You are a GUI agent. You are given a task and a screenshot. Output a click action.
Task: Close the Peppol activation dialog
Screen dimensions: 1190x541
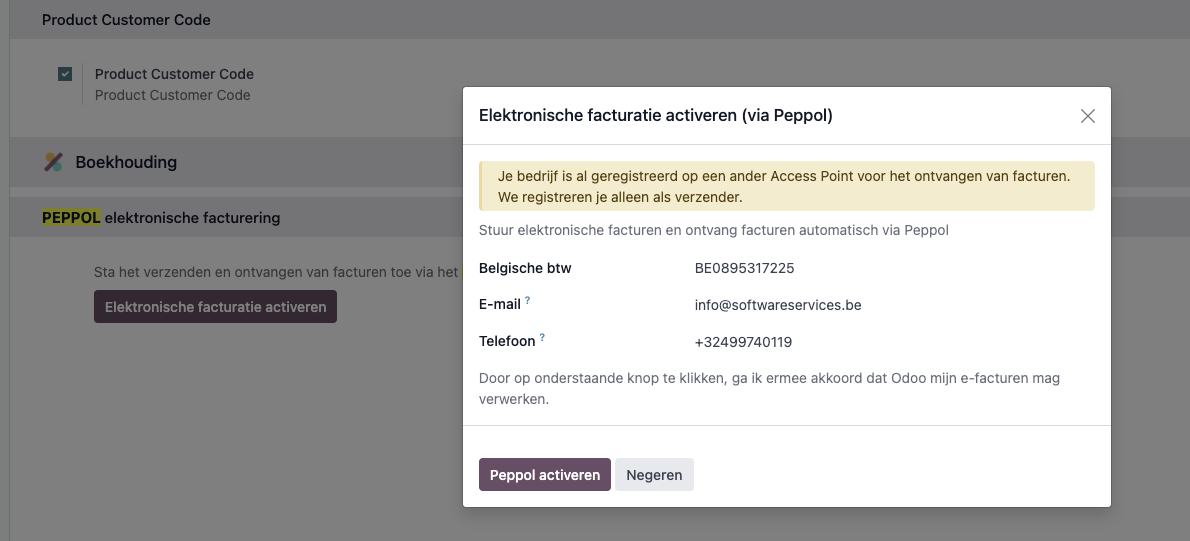point(1088,116)
